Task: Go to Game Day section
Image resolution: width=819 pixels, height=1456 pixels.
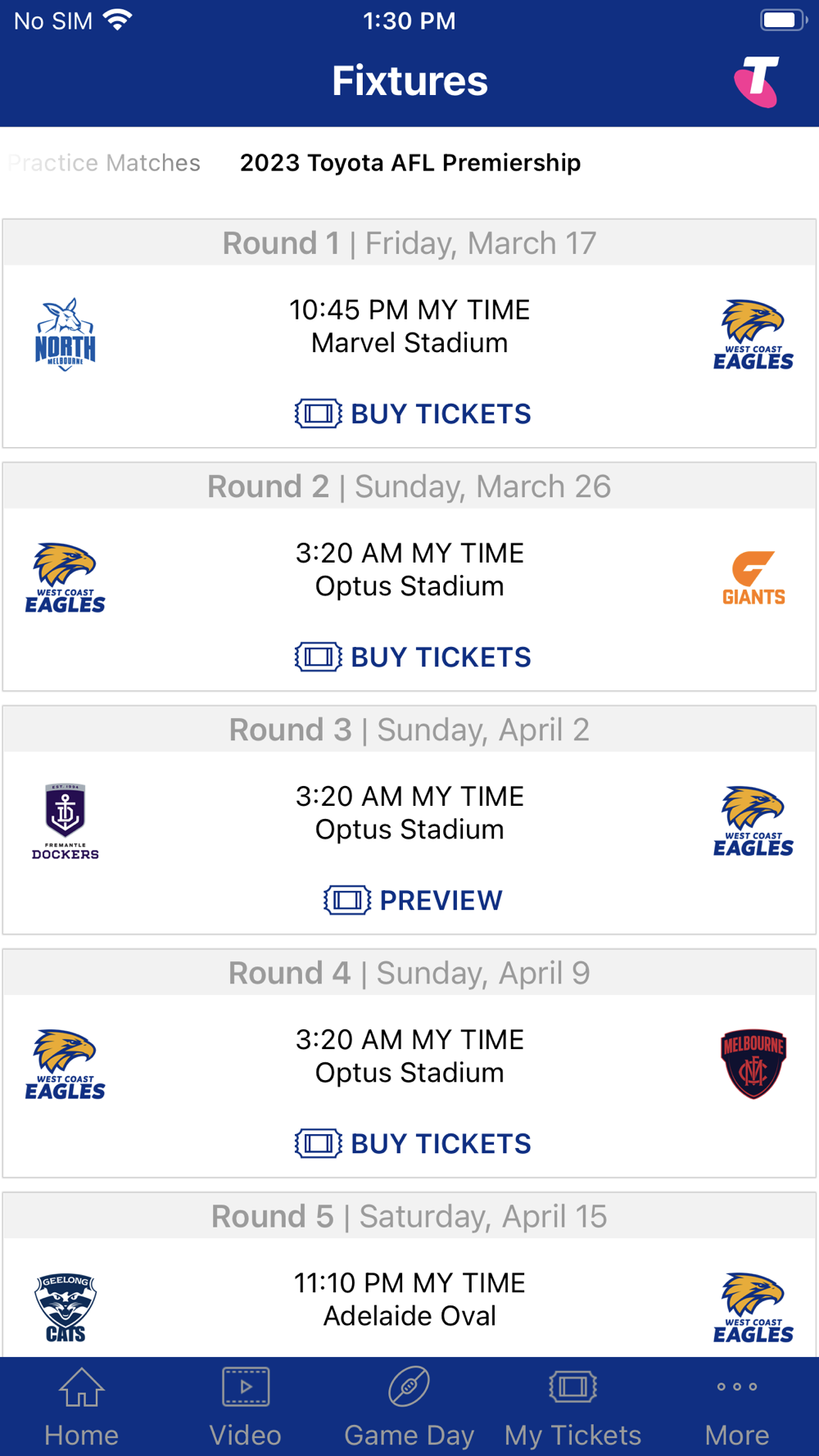Action: pyautogui.click(x=409, y=1407)
